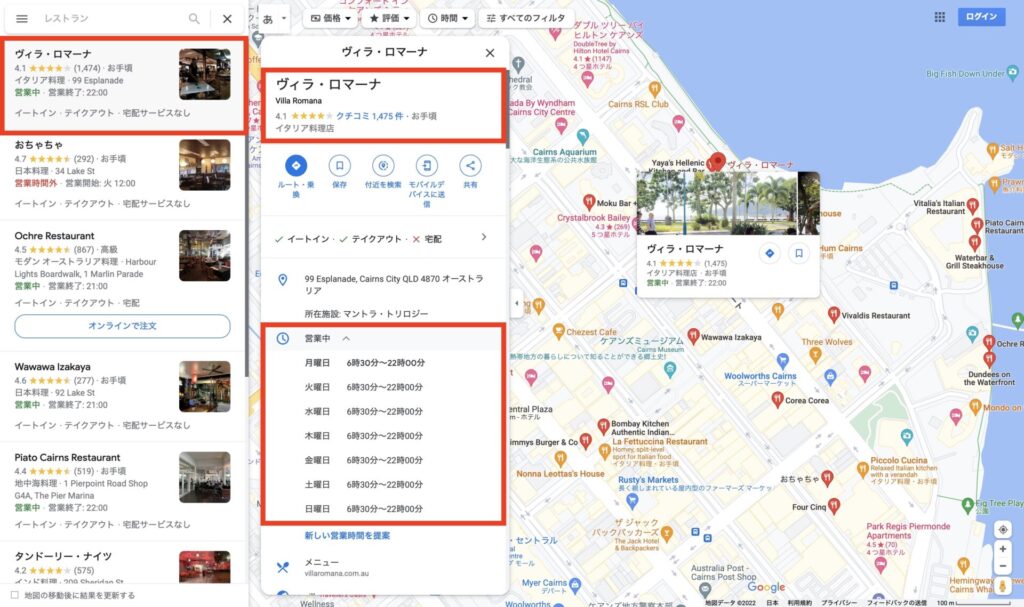1024x607 pixels.
Task: Click the search magnifier icon
Action: [x=194, y=19]
